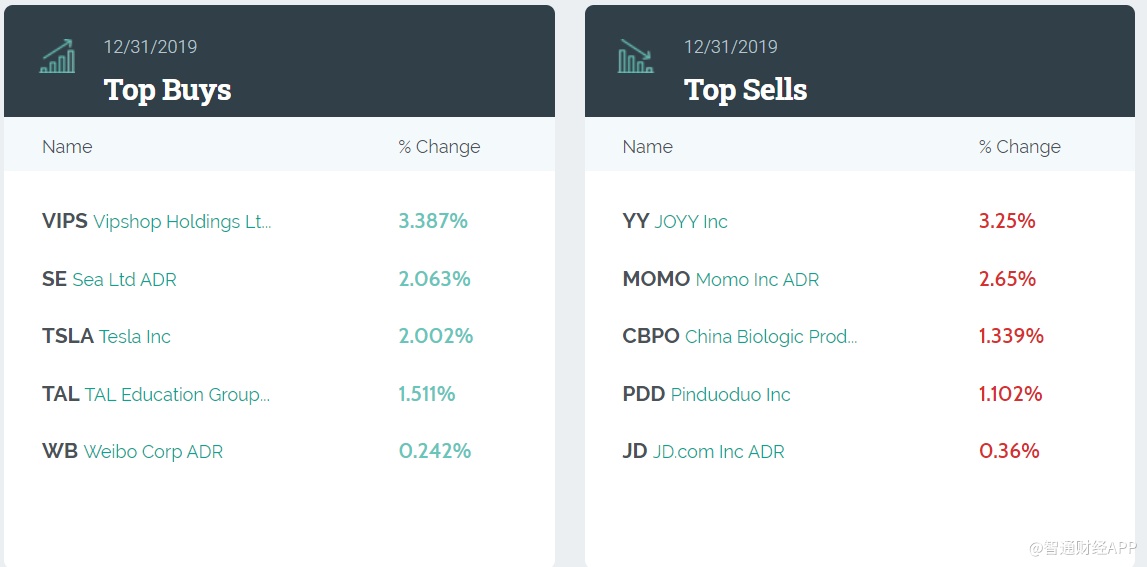Click the Top Sells heading

click(745, 90)
